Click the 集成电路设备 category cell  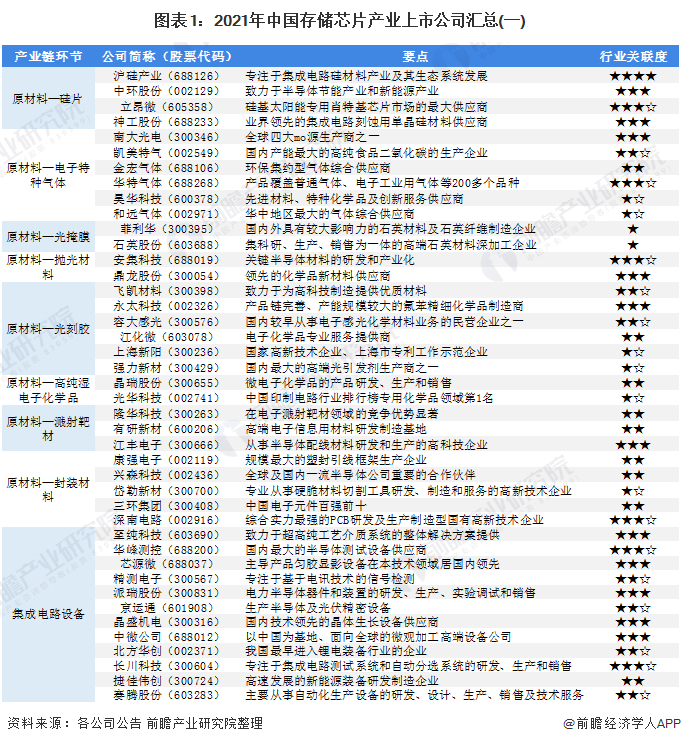(48, 614)
